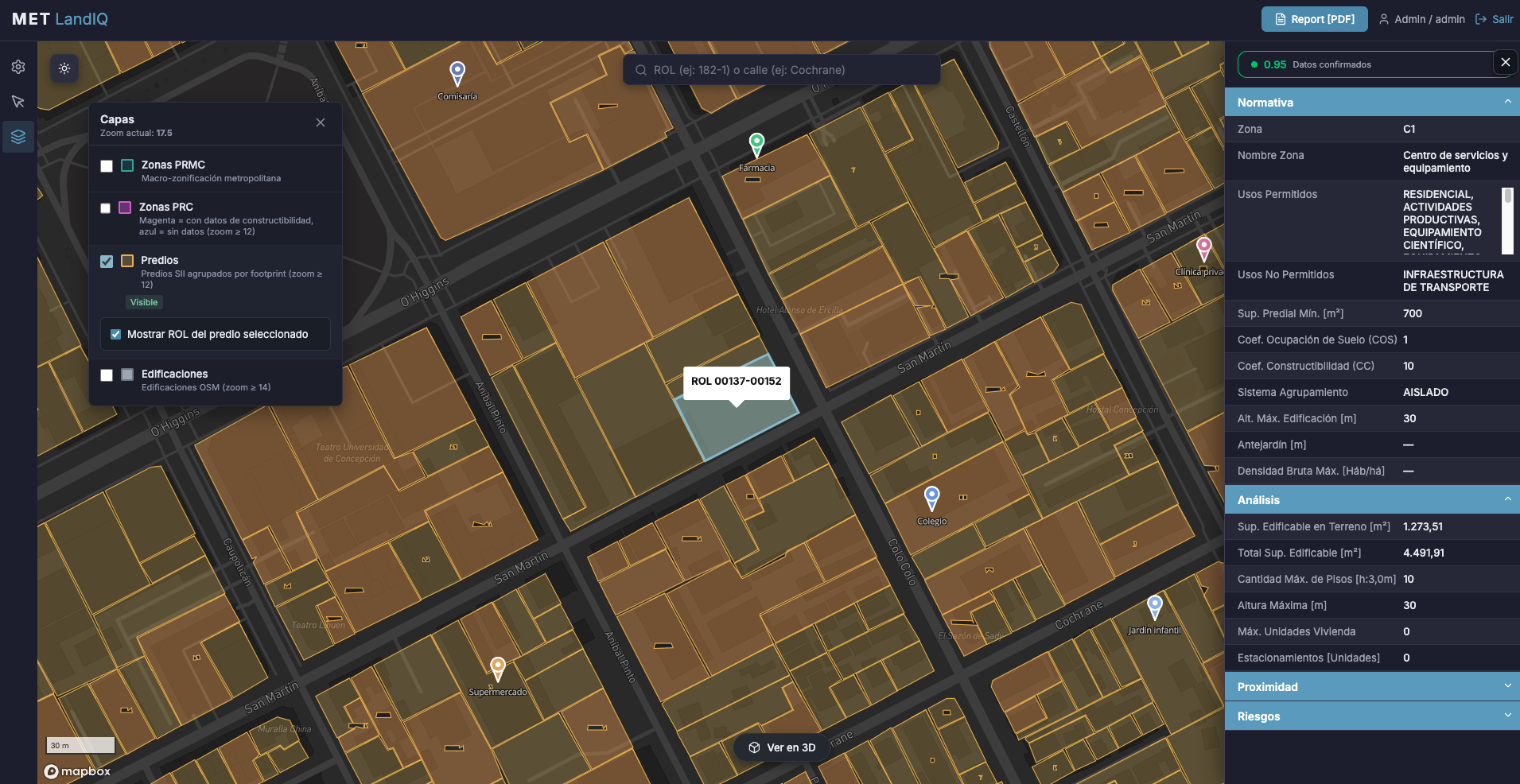Click the Total Sup. Edificable value 4.491,91
Screen dimensions: 1520x784
(x=1424, y=553)
